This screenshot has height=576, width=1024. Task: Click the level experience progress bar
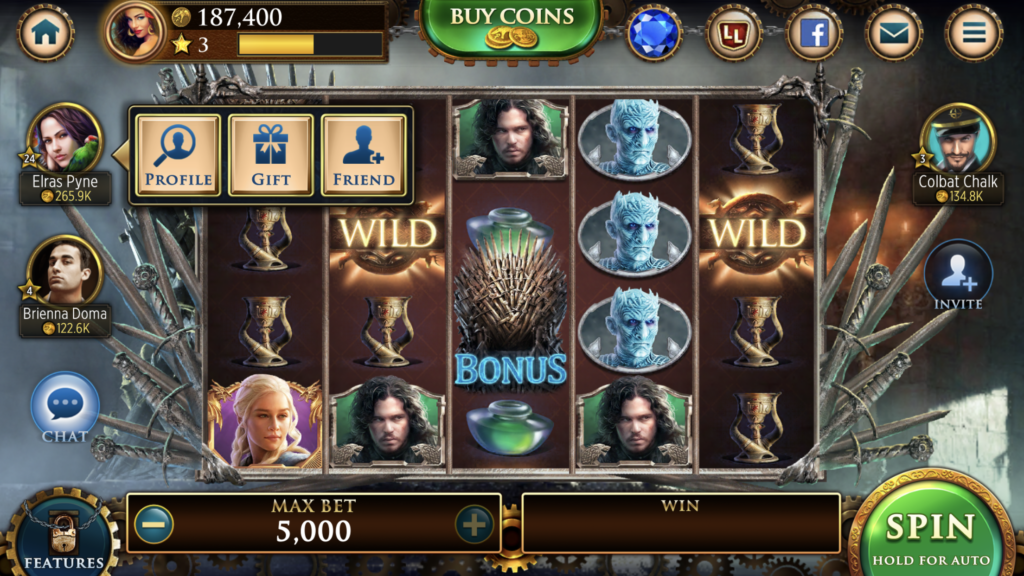pyautogui.click(x=310, y=44)
